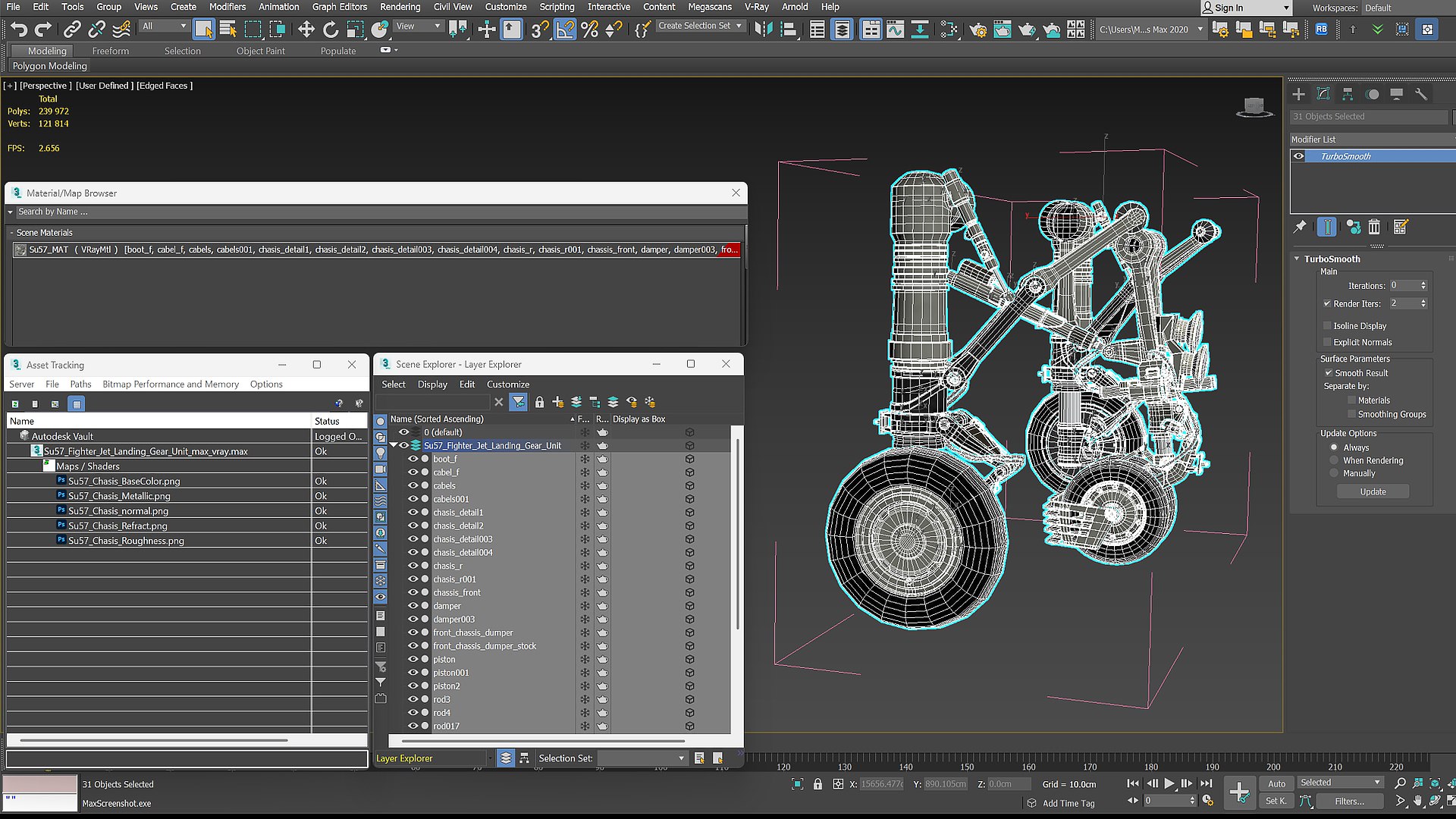
Task: Click the Undo arrow icon
Action: pyautogui.click(x=19, y=30)
